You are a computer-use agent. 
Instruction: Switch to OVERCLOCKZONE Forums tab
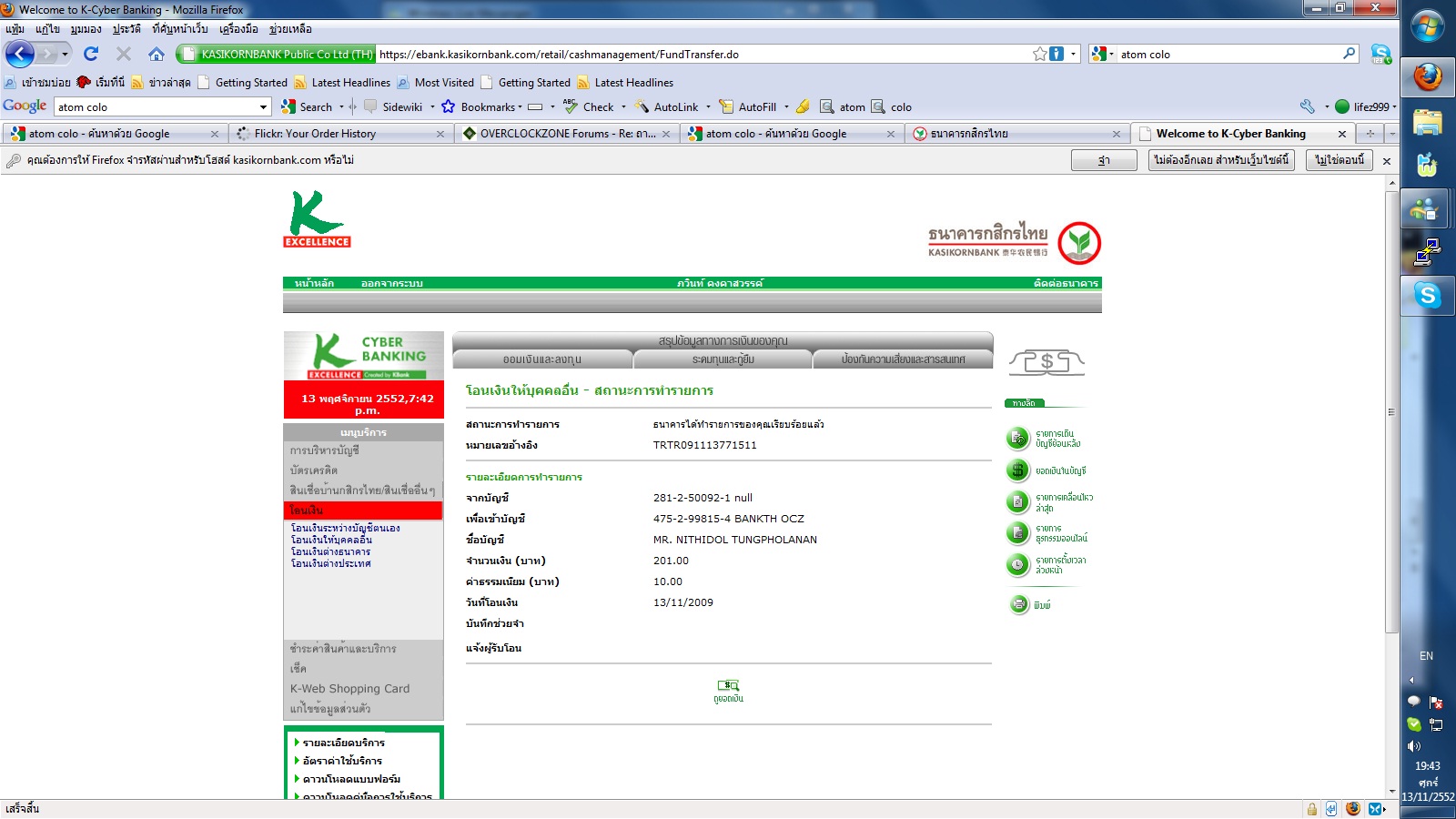pos(566,134)
